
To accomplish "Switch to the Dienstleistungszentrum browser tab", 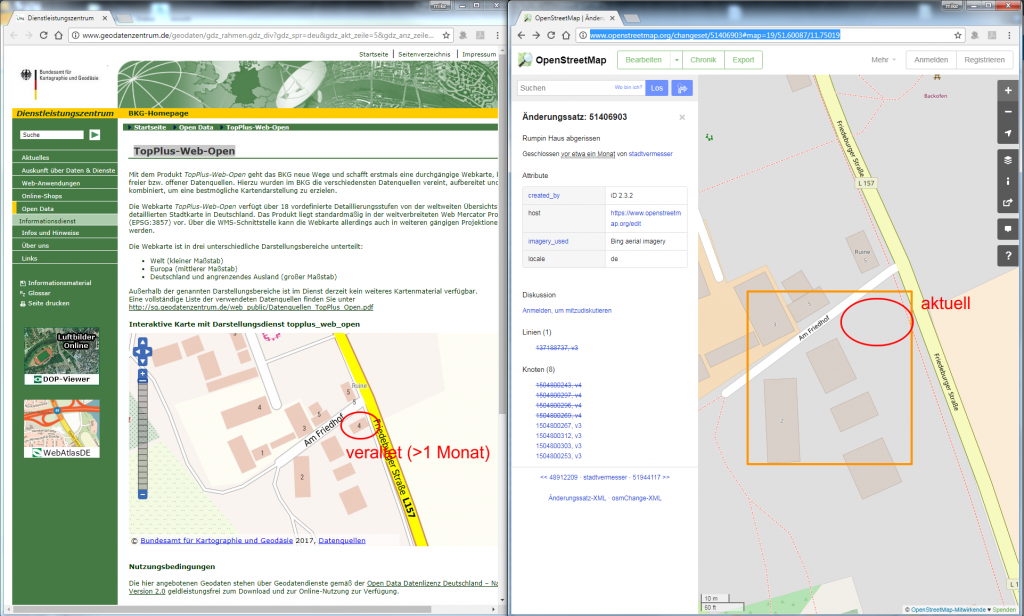I will pos(60,16).
